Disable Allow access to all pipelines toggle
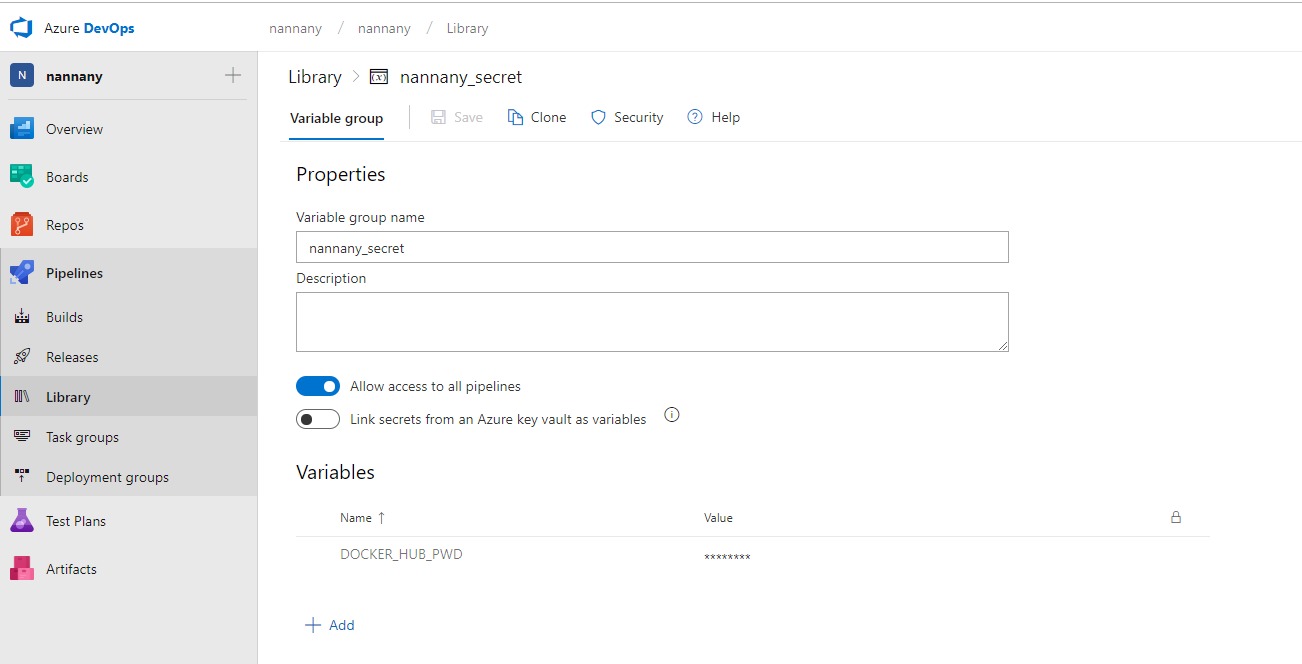Image resolution: width=1302 pixels, height=664 pixels. tap(318, 386)
